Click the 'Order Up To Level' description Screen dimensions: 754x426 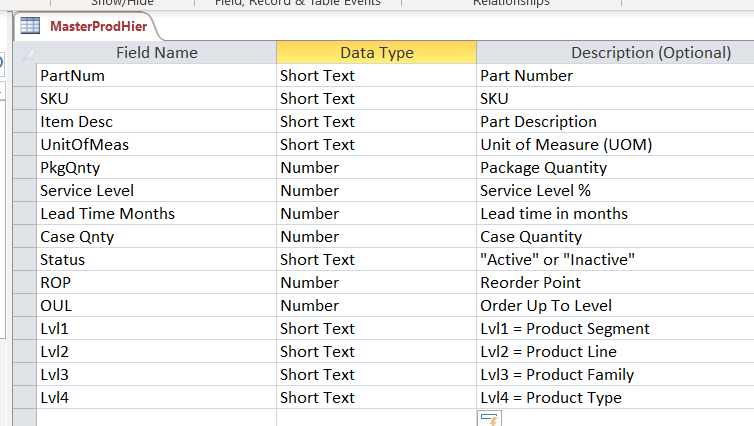point(616,306)
